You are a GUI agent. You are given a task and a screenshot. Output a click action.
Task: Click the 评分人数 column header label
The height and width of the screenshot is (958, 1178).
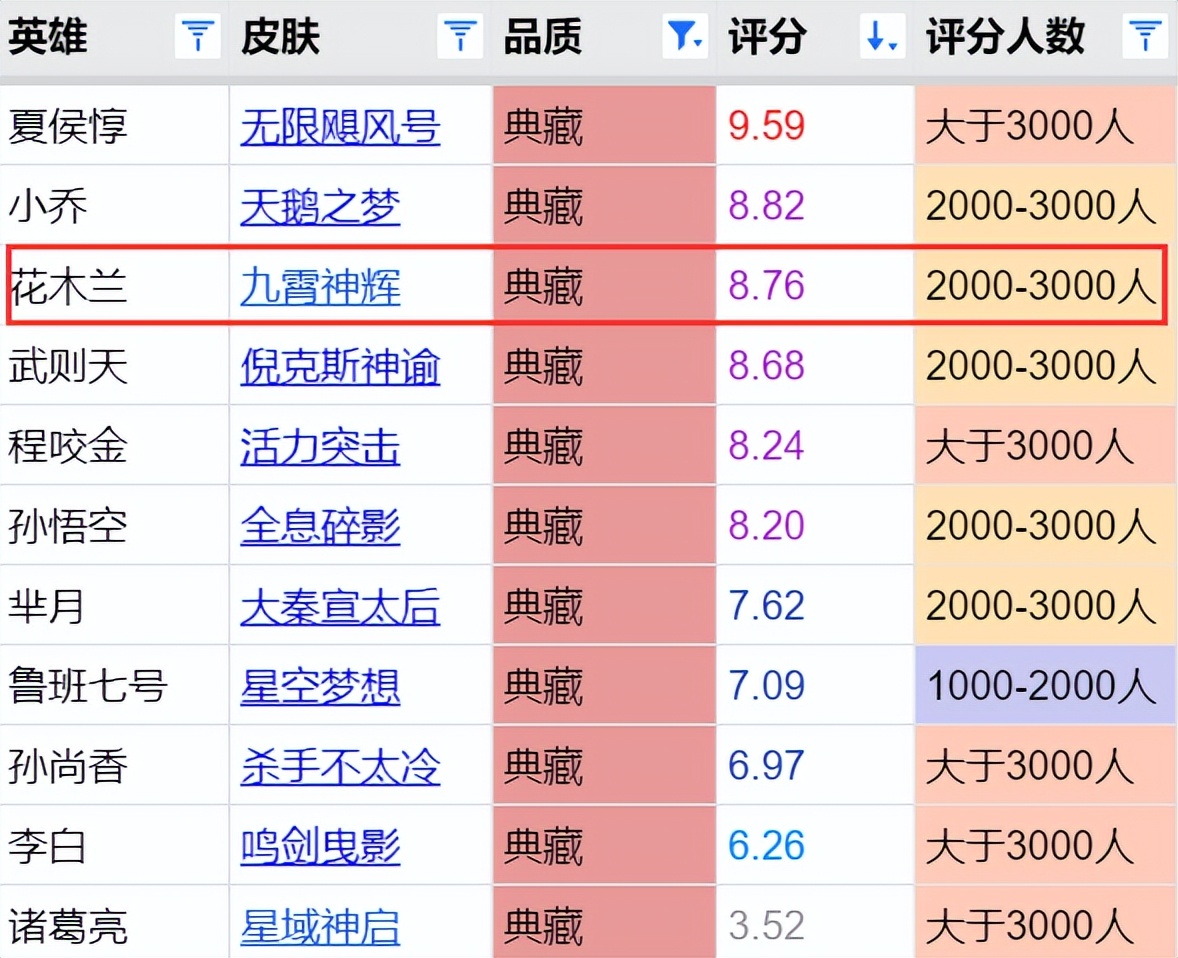(x=1005, y=36)
